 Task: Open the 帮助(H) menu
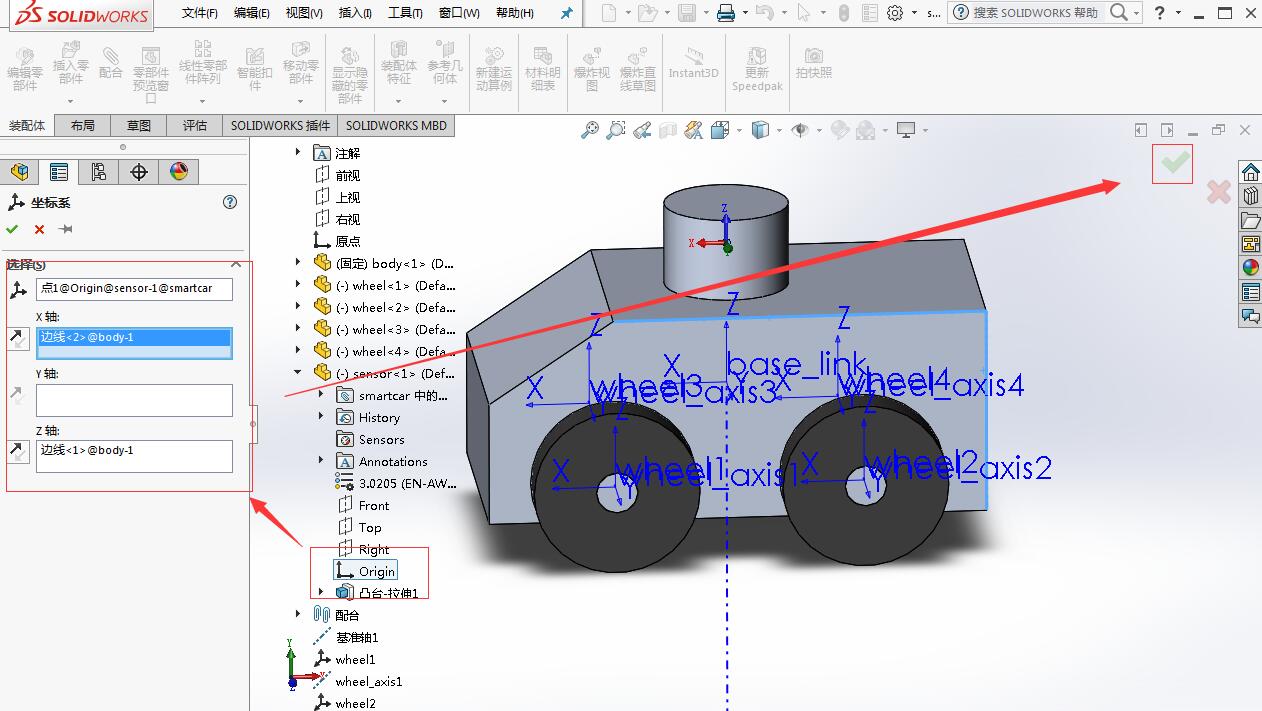pyautogui.click(x=515, y=13)
